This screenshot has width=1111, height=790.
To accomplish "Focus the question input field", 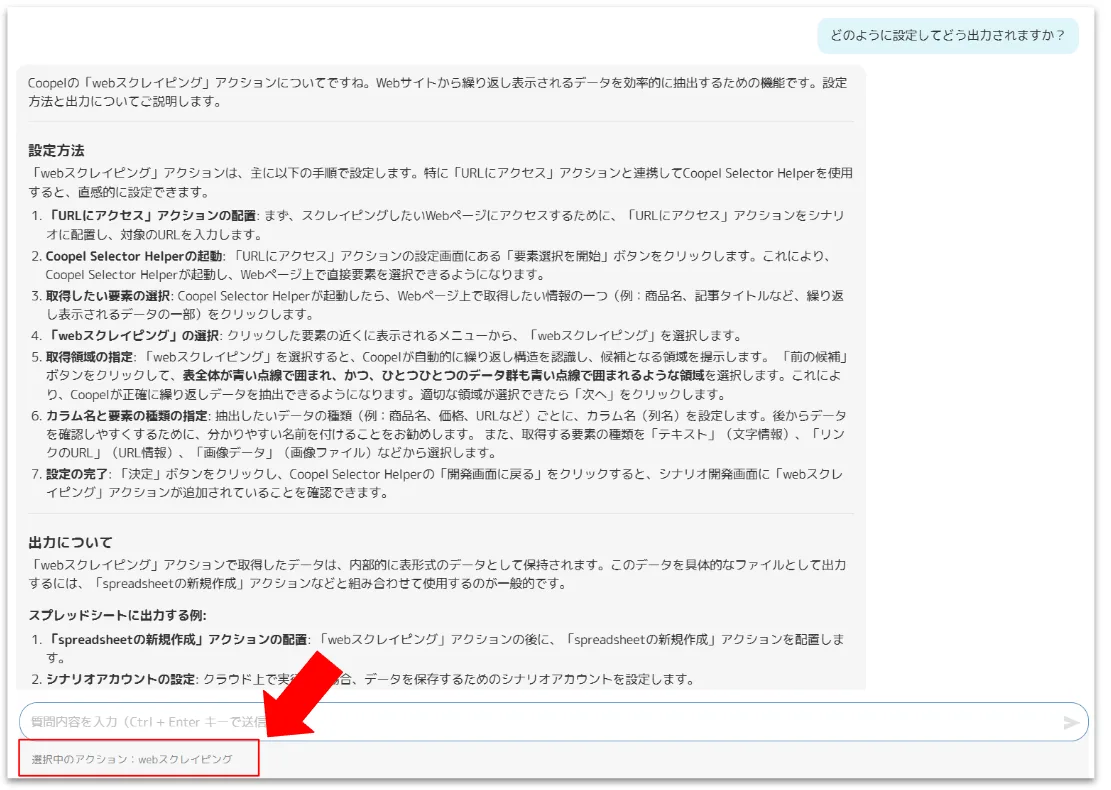I will coord(553,722).
